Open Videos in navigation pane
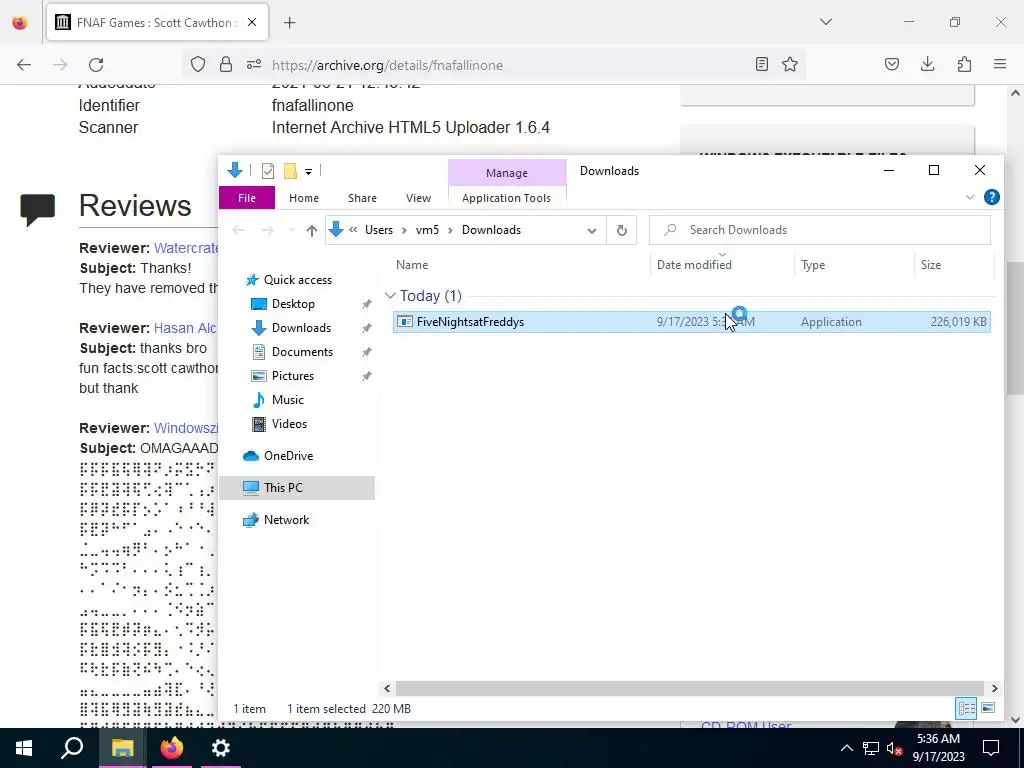The width and height of the screenshot is (1024, 768). pos(289,424)
